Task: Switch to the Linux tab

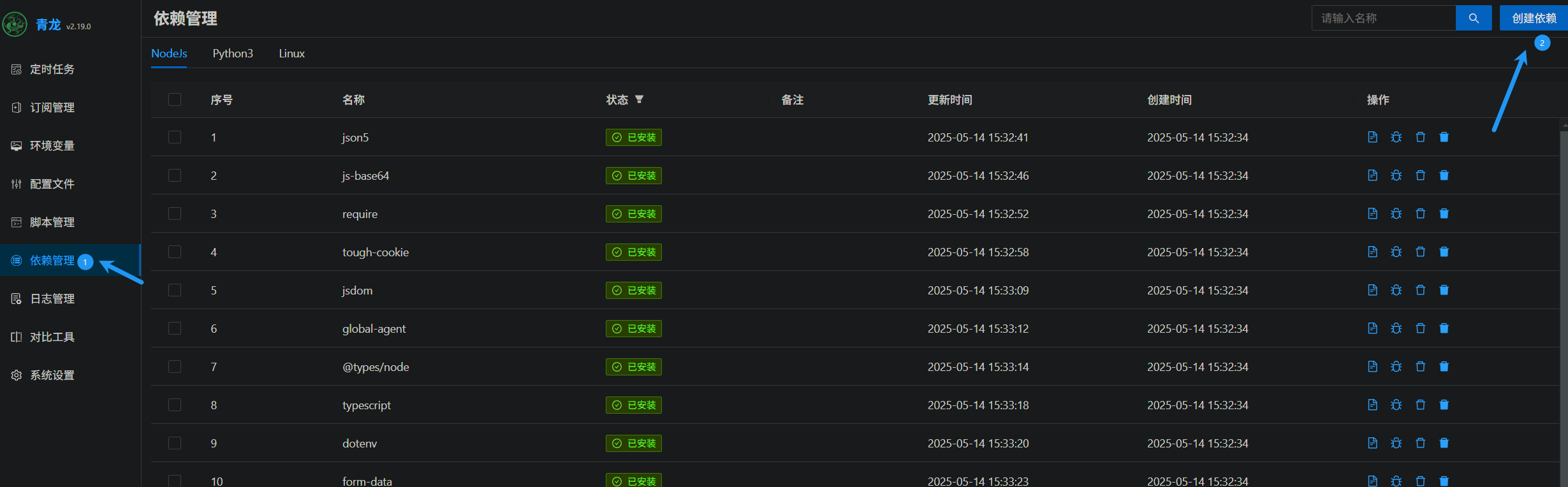Action: tap(291, 54)
